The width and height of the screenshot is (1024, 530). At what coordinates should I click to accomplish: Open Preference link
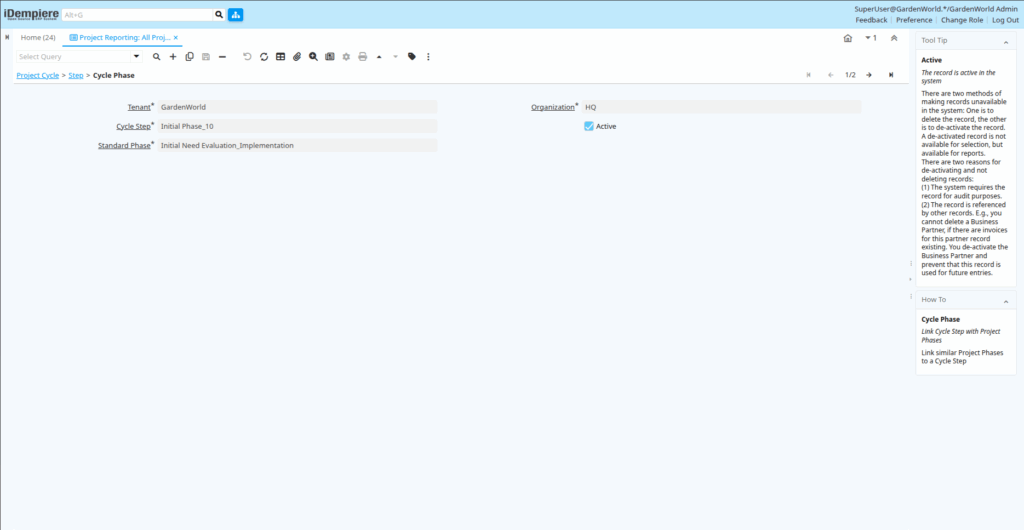pos(914,20)
